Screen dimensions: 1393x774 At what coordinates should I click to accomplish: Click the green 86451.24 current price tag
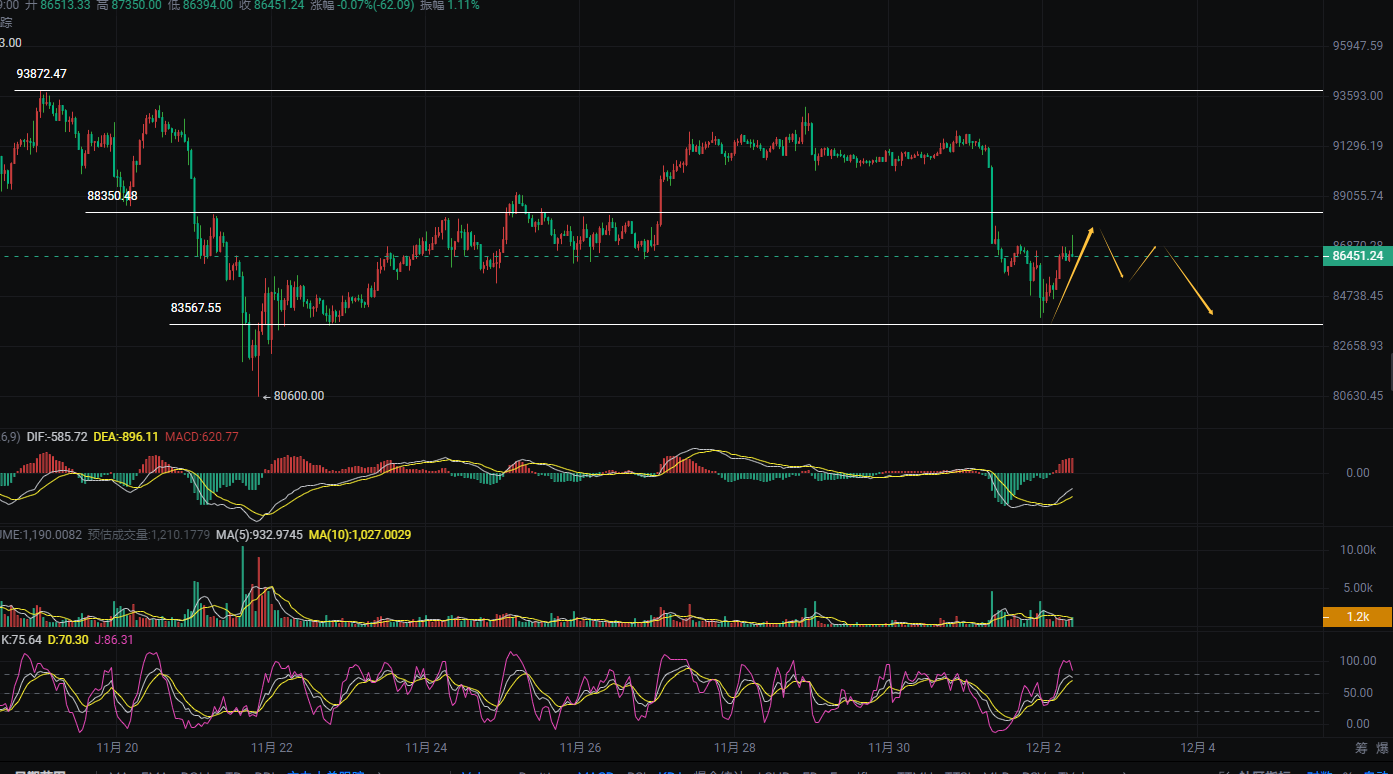pyautogui.click(x=1357, y=256)
